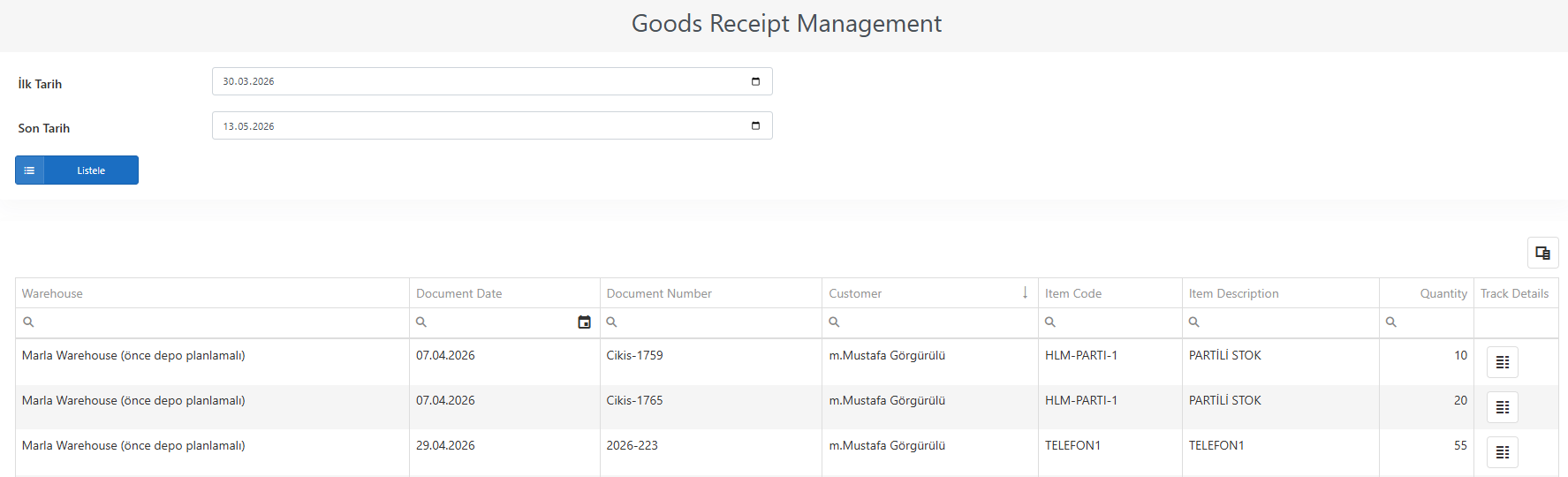
Task: Select document number Cikis-1765 cell
Action: tap(711, 407)
